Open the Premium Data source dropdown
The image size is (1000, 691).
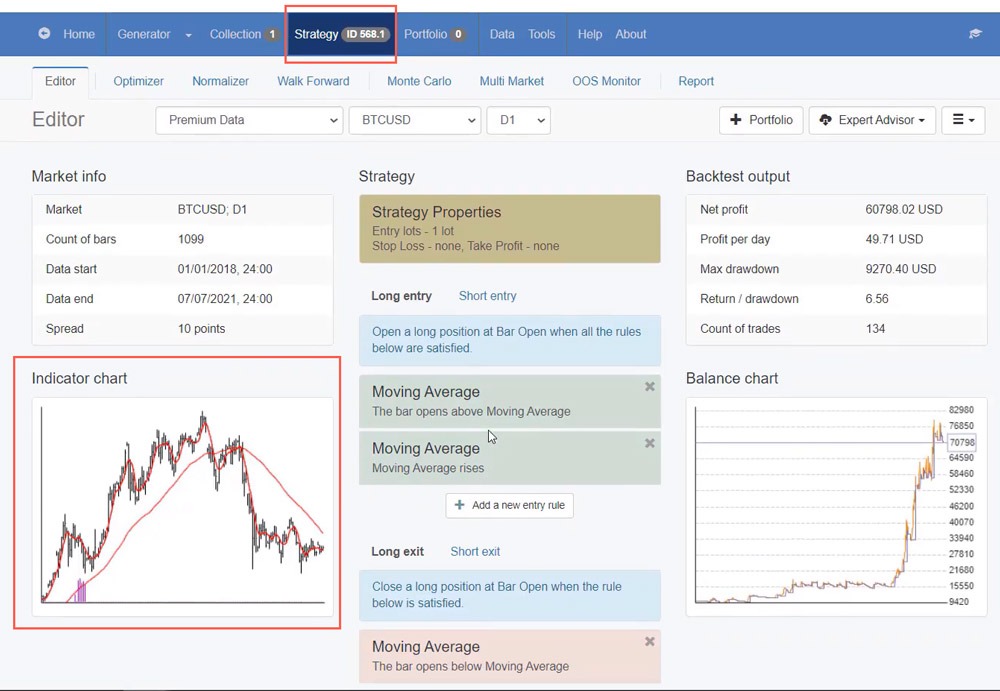(x=248, y=120)
